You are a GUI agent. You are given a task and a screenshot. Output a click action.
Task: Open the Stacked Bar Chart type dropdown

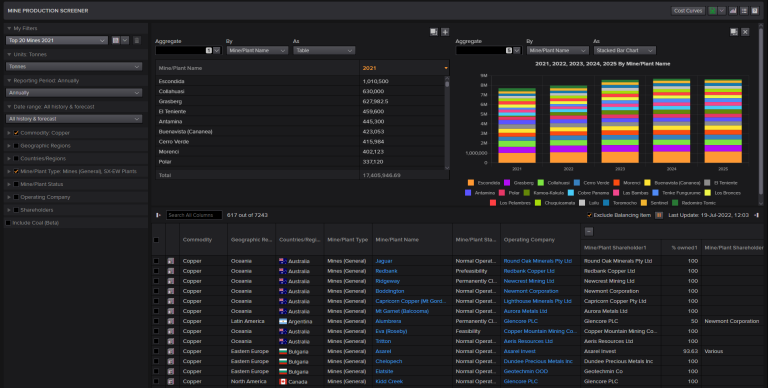pos(624,50)
